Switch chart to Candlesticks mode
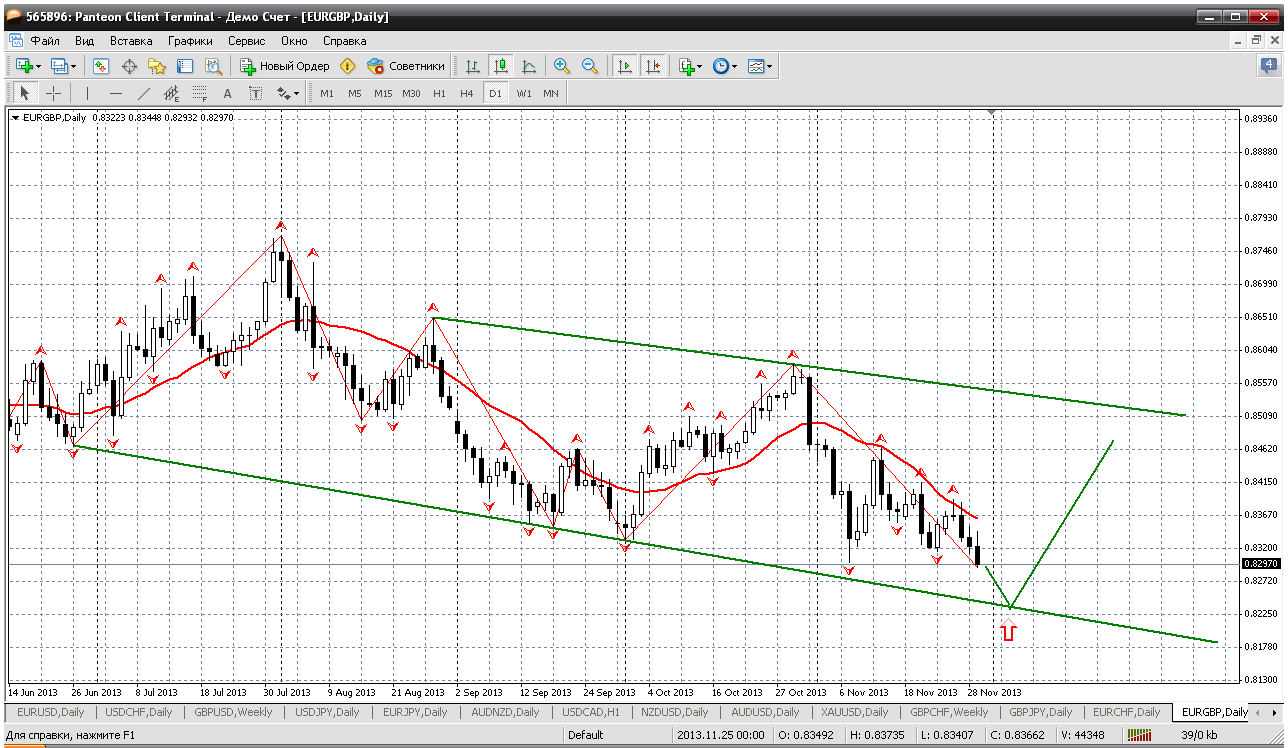The image size is (1288, 748). (x=500, y=66)
